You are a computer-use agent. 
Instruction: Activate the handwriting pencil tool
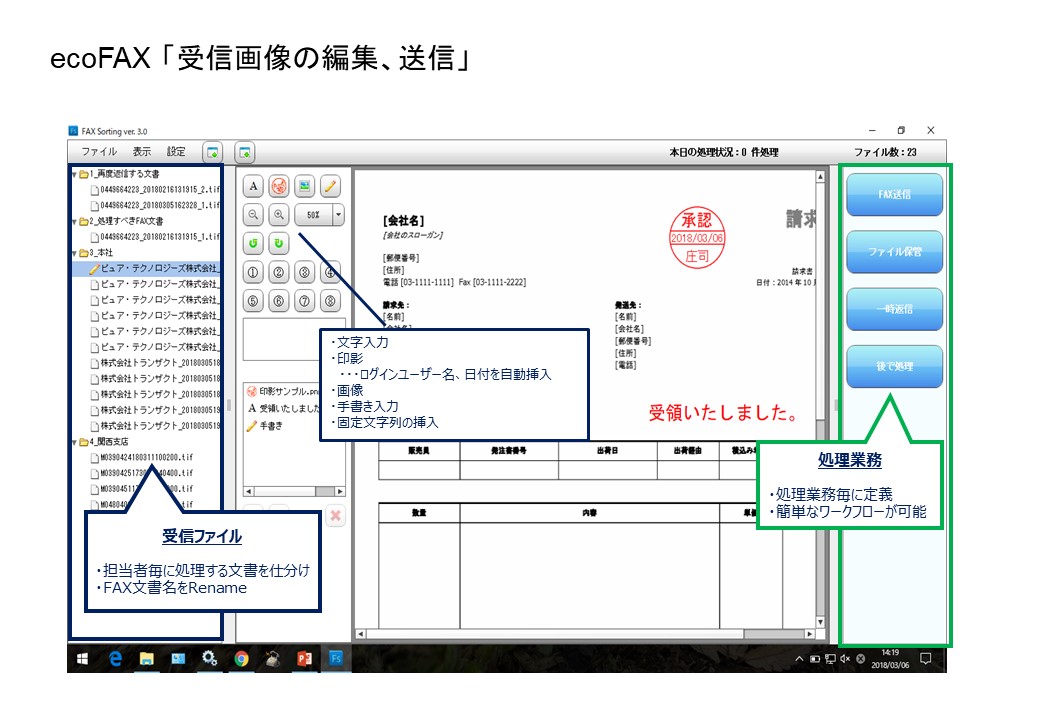coord(330,186)
